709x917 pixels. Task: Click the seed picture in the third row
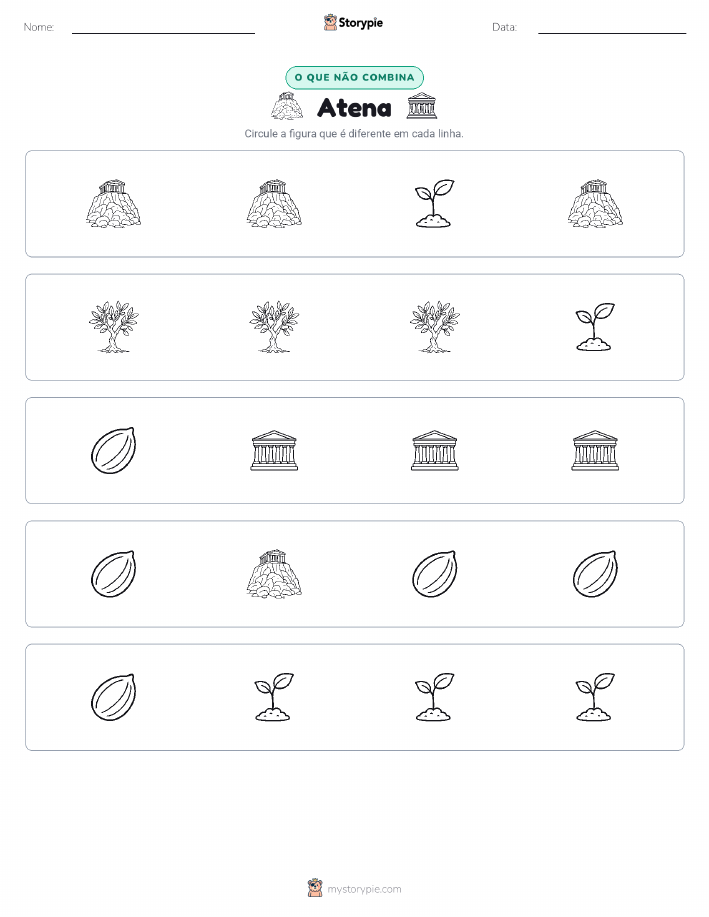(113, 450)
